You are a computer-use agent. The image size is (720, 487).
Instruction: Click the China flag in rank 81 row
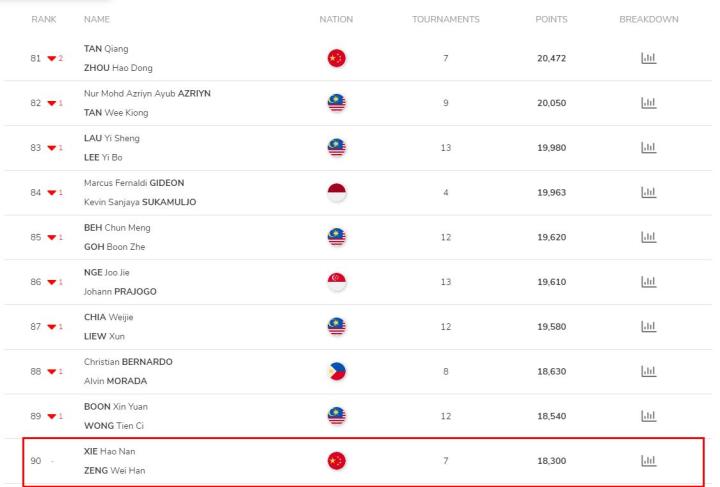[337, 58]
